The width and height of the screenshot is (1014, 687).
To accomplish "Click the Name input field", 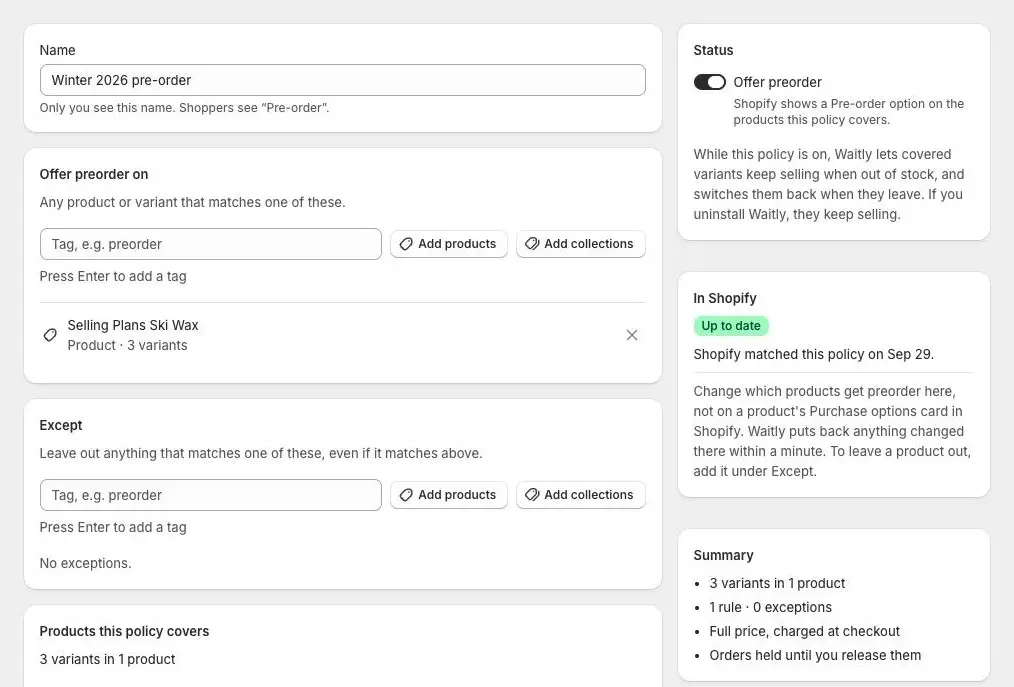I will point(342,80).
